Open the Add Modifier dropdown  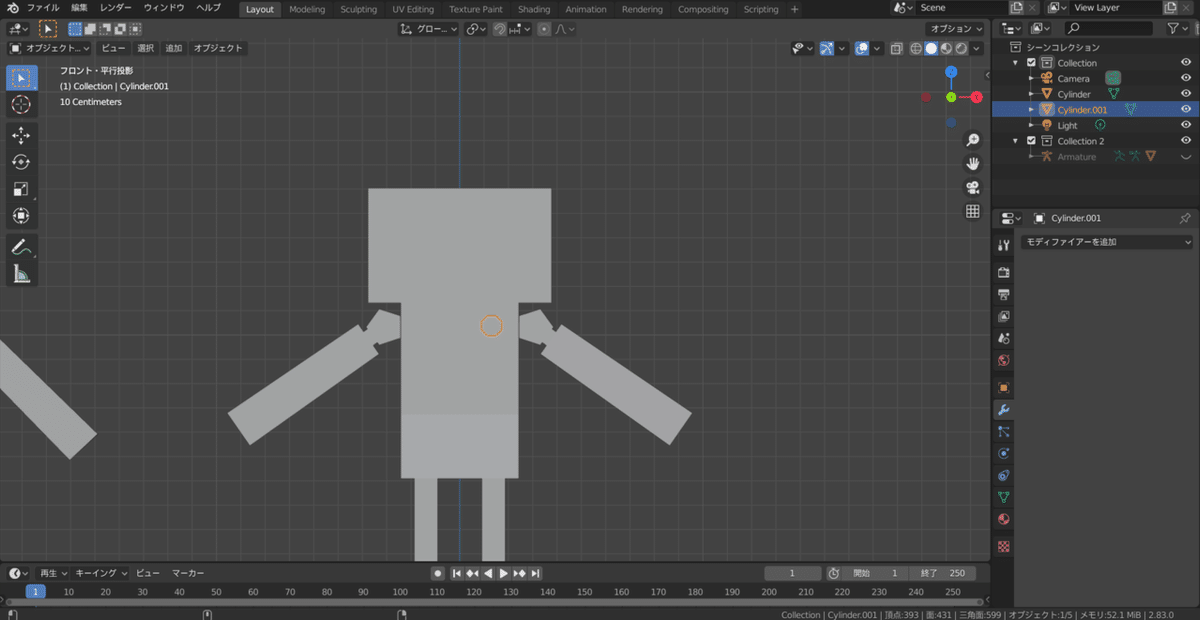click(1106, 242)
